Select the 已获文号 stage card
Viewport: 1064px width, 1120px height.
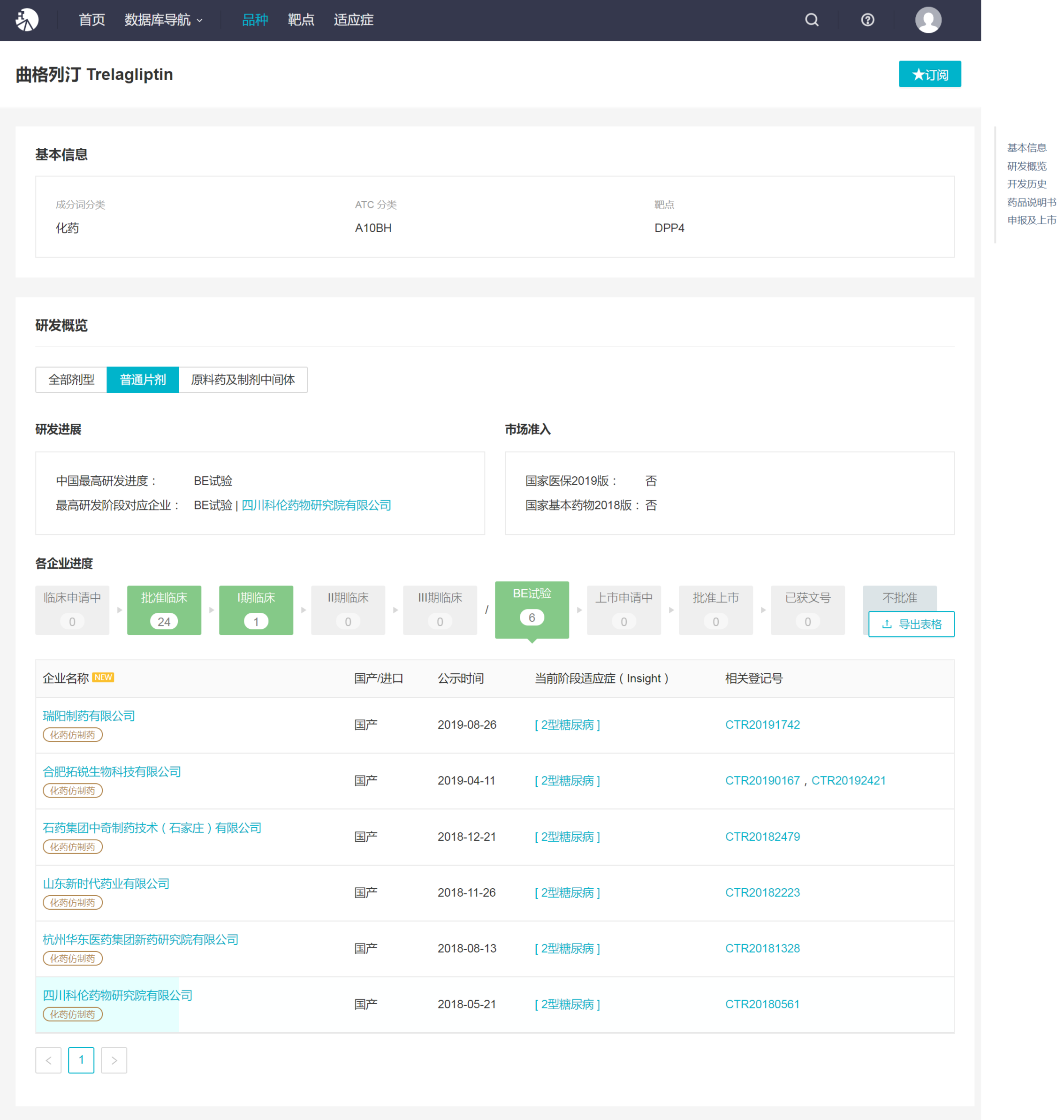808,610
